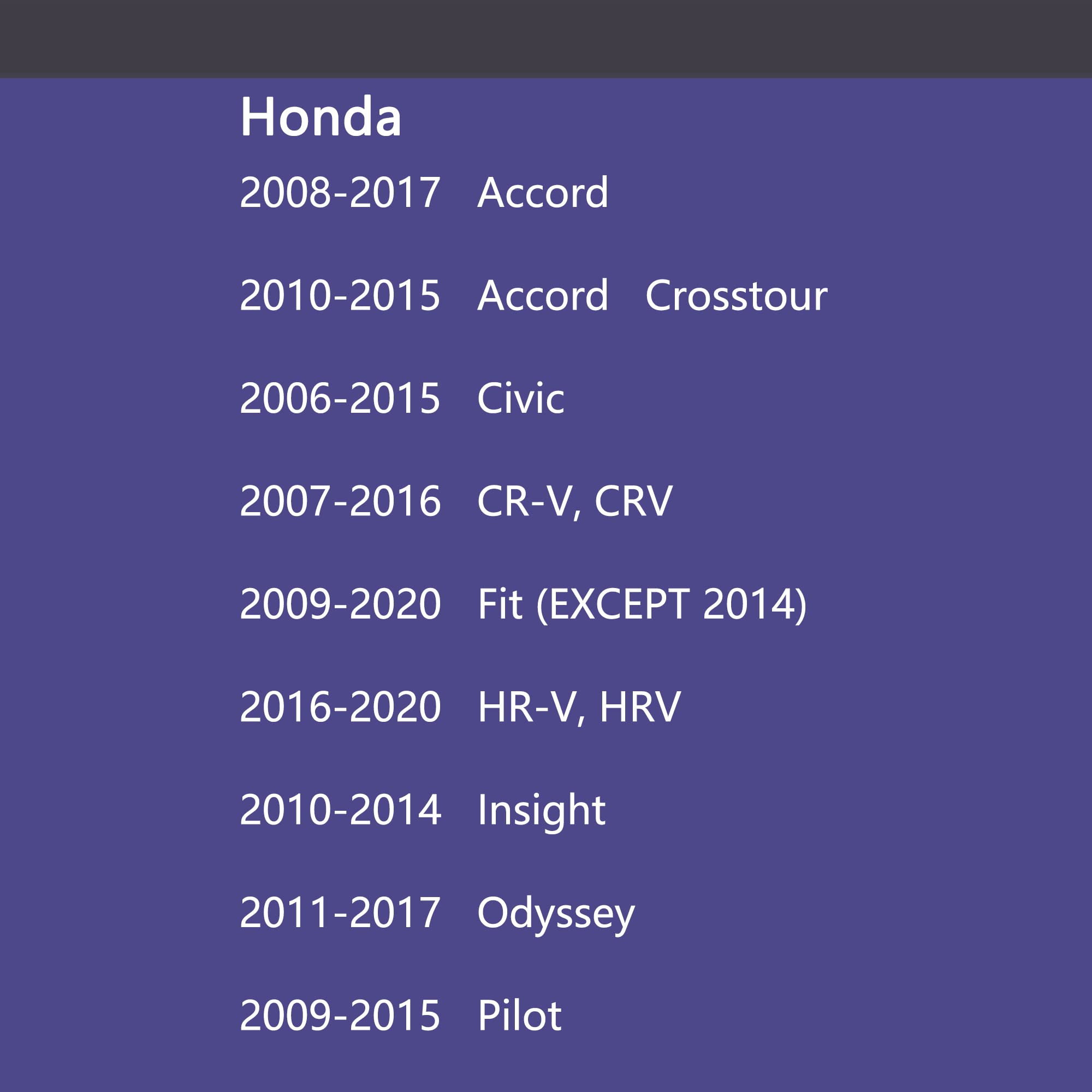The image size is (1092, 1092).
Task: Select the 2011-2017 year range text
Action: (x=340, y=913)
